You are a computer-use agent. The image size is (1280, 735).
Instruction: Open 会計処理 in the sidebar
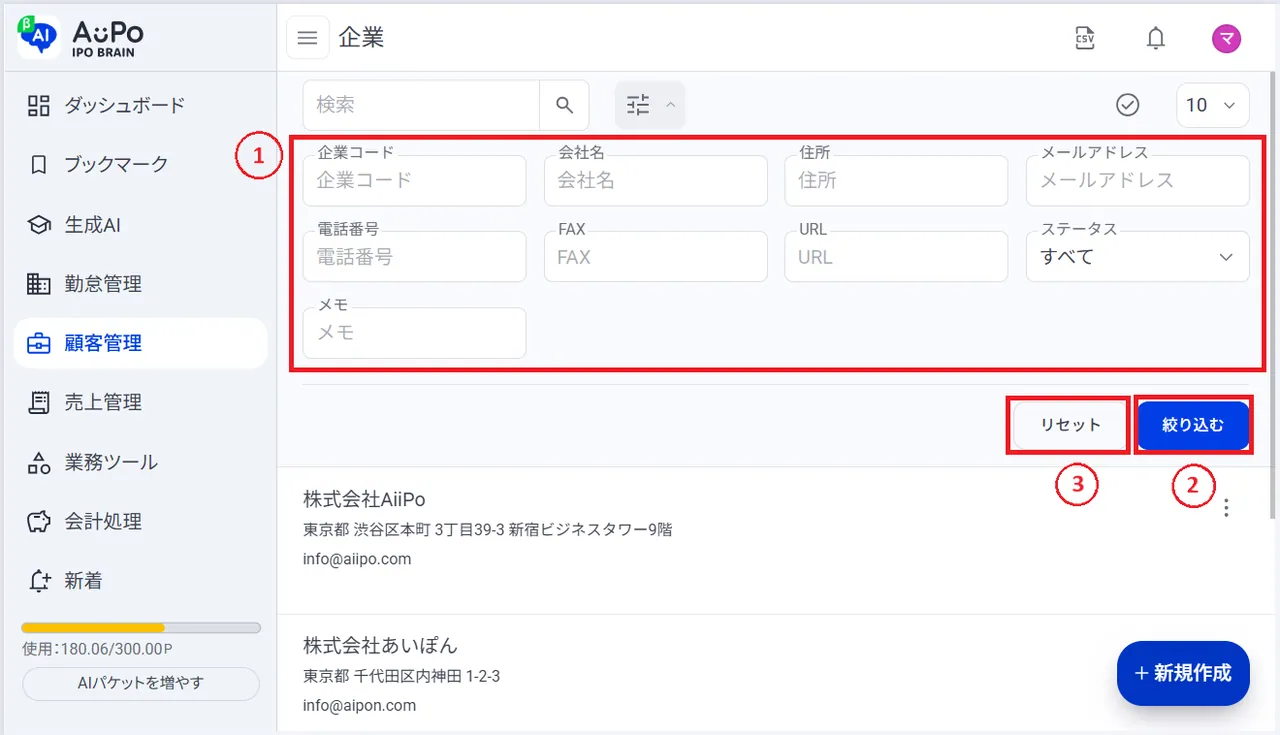[x=141, y=521]
